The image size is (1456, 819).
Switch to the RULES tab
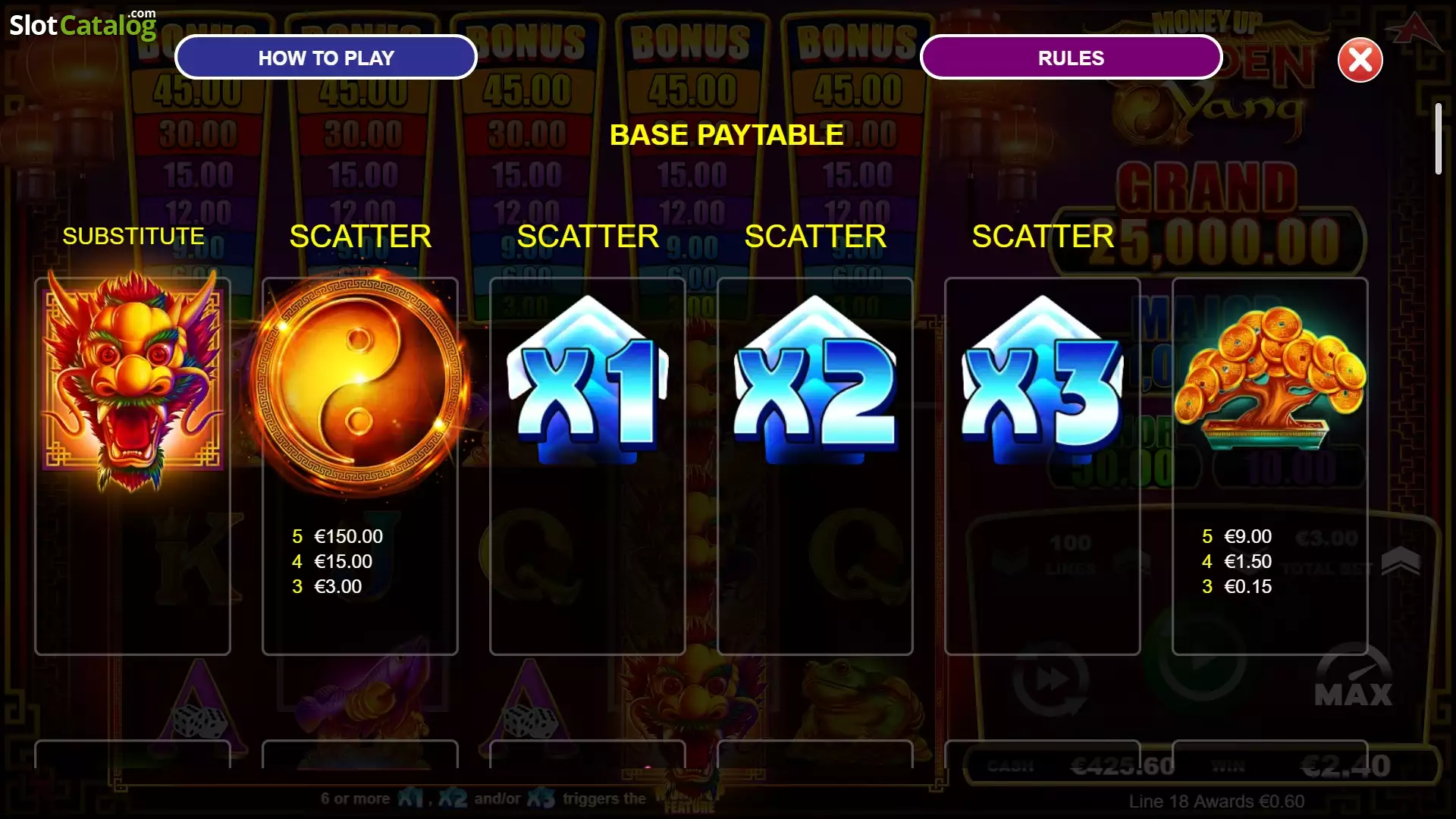[1071, 58]
